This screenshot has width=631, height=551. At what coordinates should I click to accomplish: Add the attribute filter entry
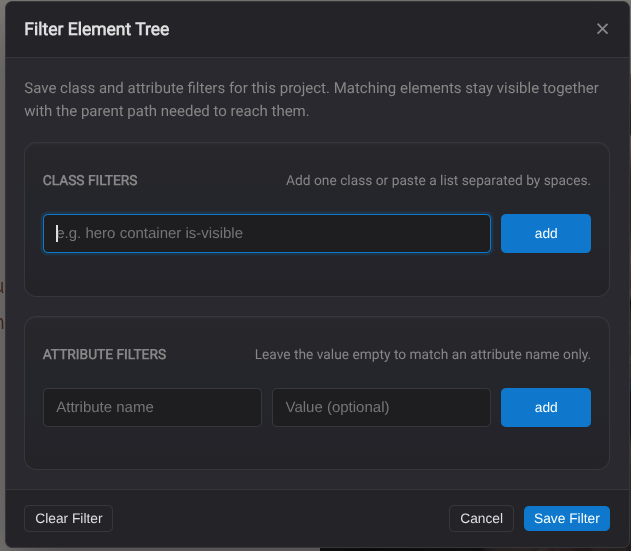(x=546, y=407)
